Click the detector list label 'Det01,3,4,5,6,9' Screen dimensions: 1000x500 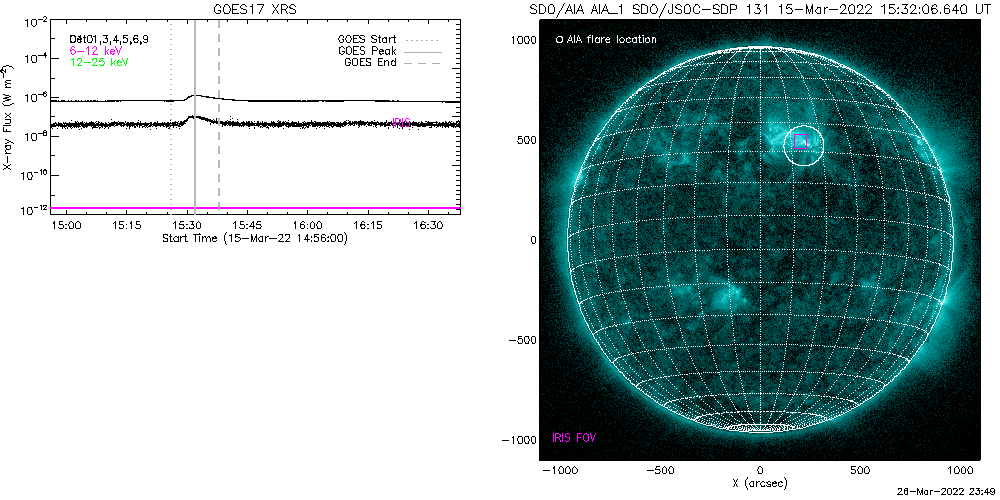tap(110, 40)
